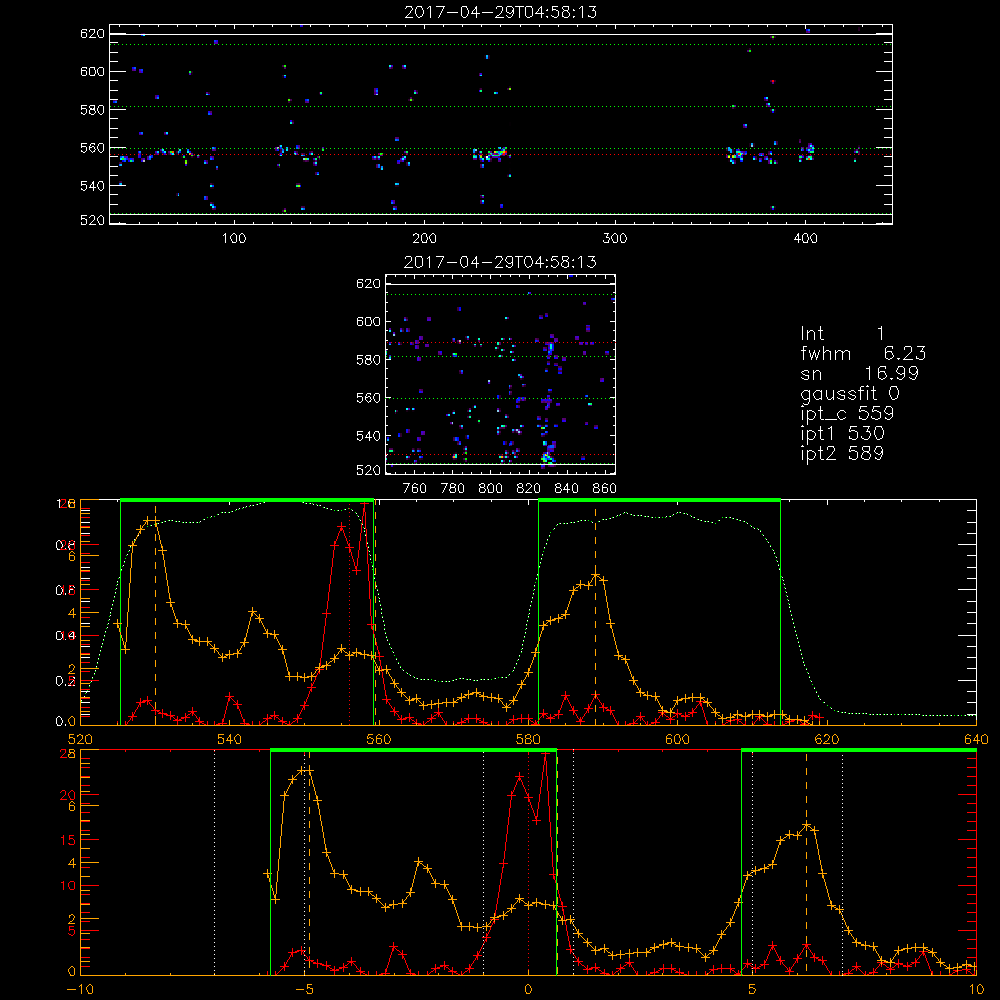Click orange x-axis label 560 on profile plot
The width and height of the screenshot is (1000, 1000).
378,739
